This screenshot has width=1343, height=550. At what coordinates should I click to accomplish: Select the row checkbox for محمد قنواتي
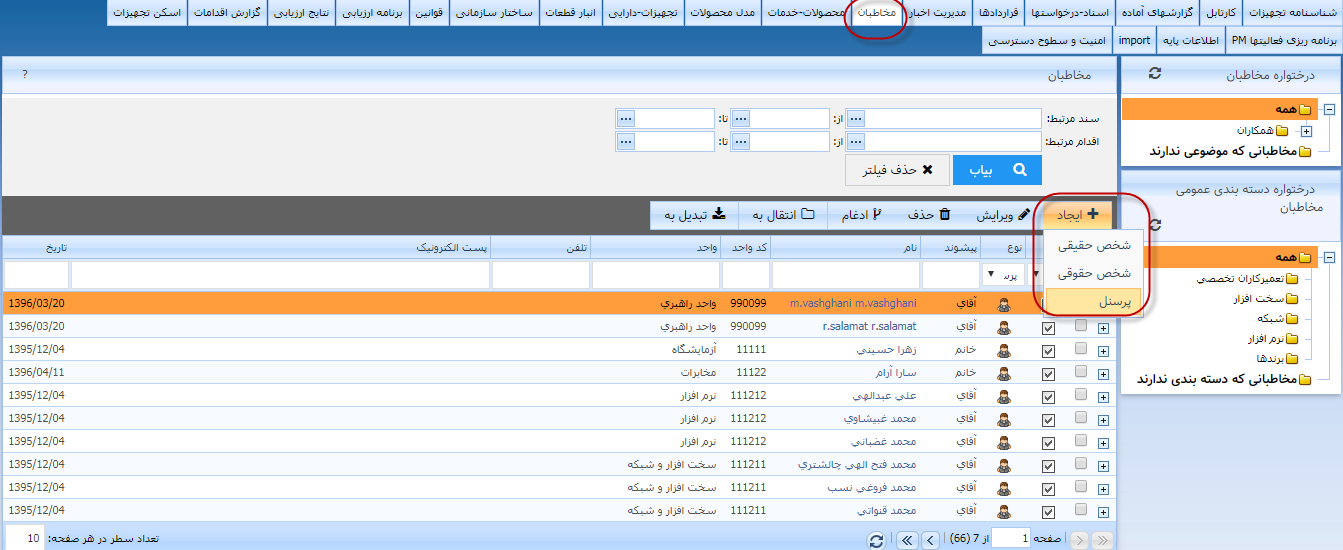pos(1081,510)
